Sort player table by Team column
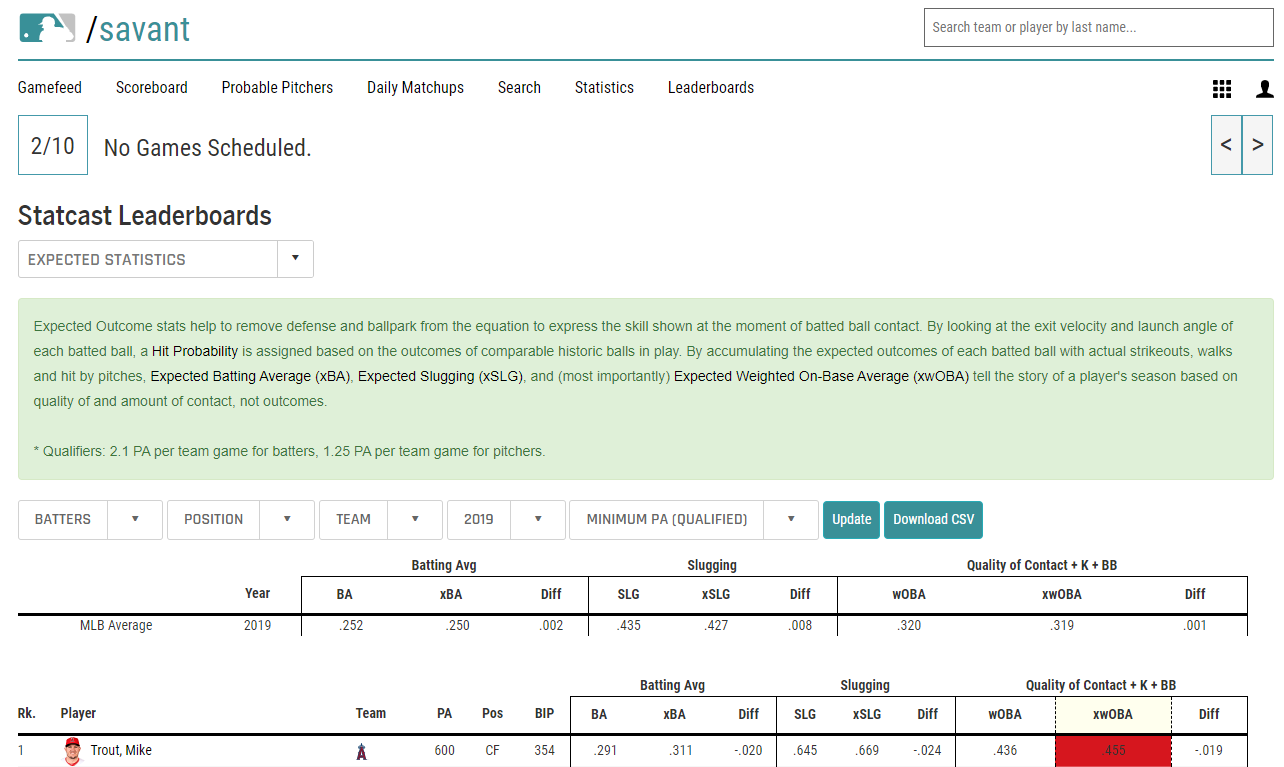This screenshot has width=1284, height=767. tap(370, 714)
